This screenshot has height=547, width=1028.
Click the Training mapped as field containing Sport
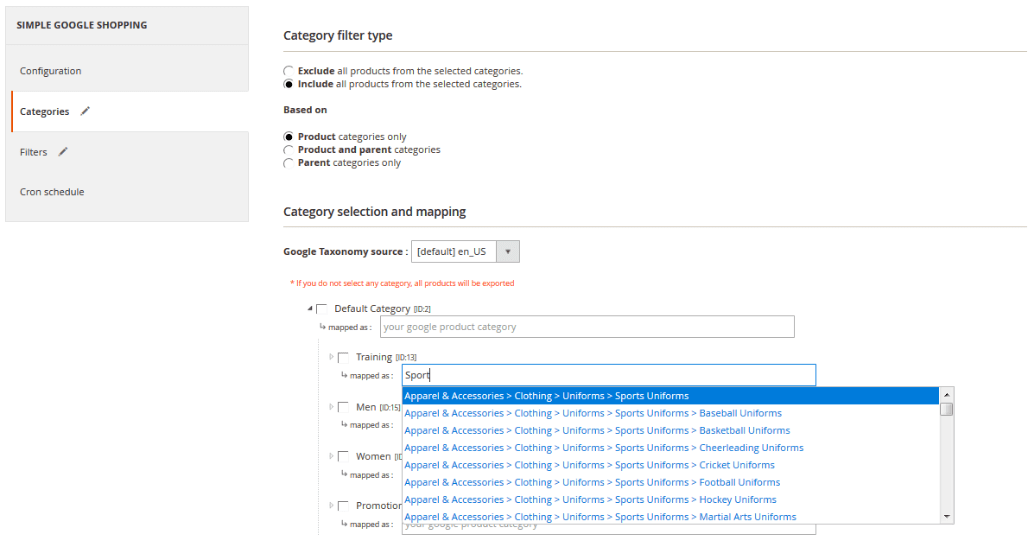click(609, 375)
